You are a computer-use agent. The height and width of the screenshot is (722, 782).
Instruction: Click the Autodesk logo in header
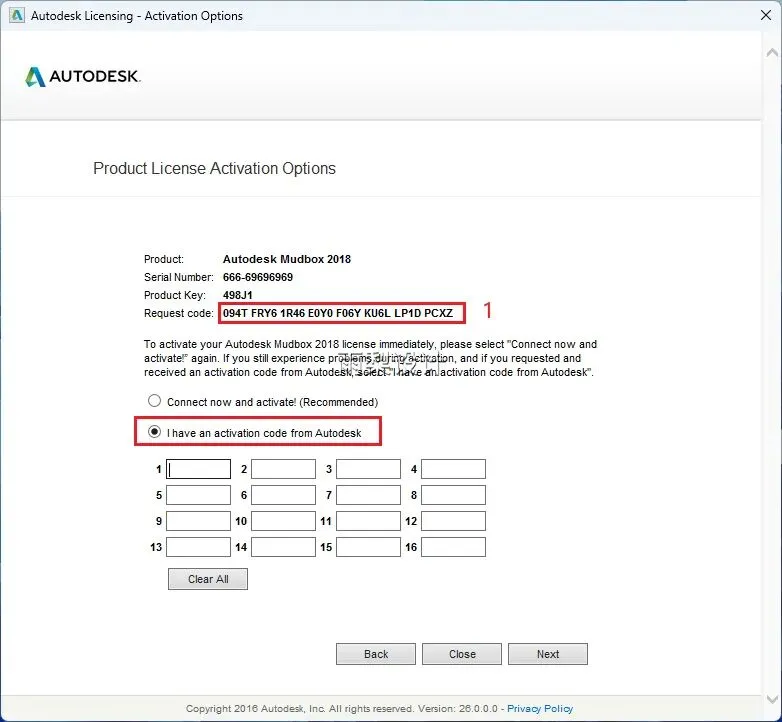pos(83,76)
